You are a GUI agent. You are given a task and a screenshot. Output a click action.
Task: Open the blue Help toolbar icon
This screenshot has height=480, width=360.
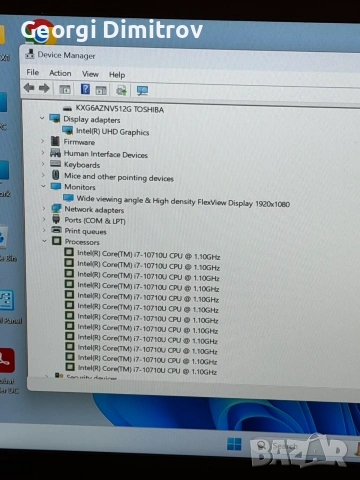click(85, 89)
